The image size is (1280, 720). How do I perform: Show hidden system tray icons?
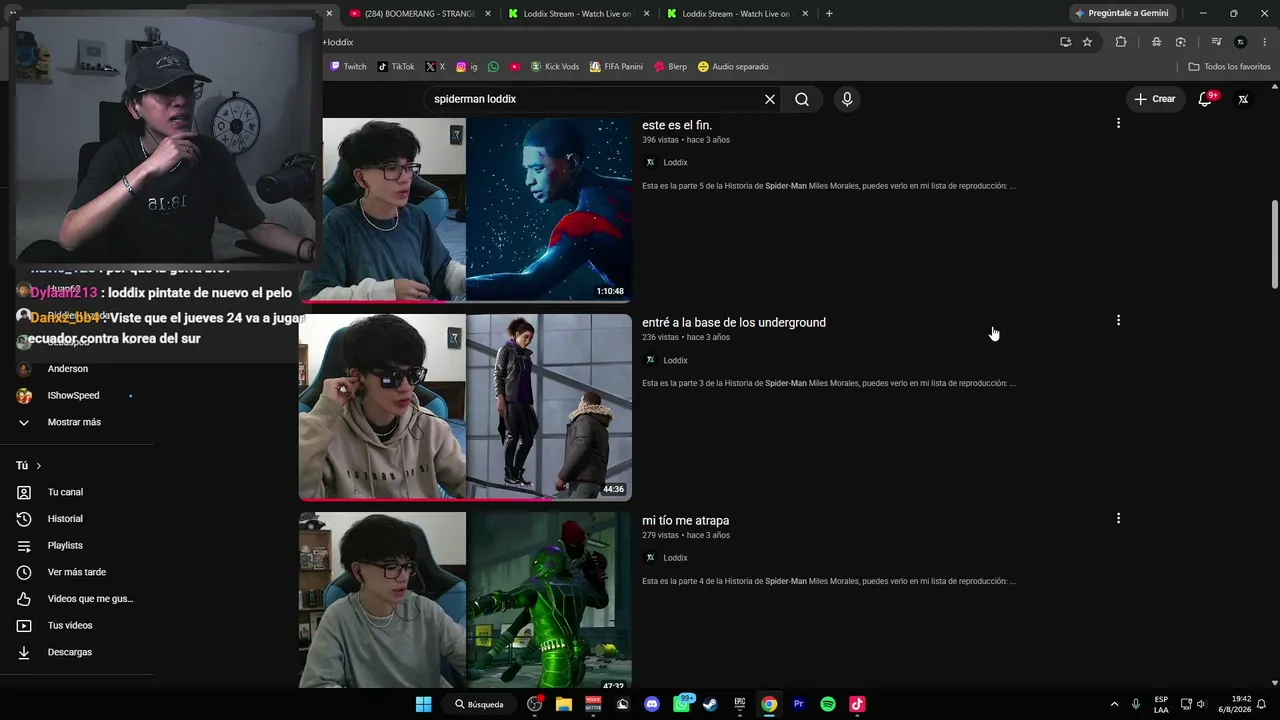(1114, 704)
